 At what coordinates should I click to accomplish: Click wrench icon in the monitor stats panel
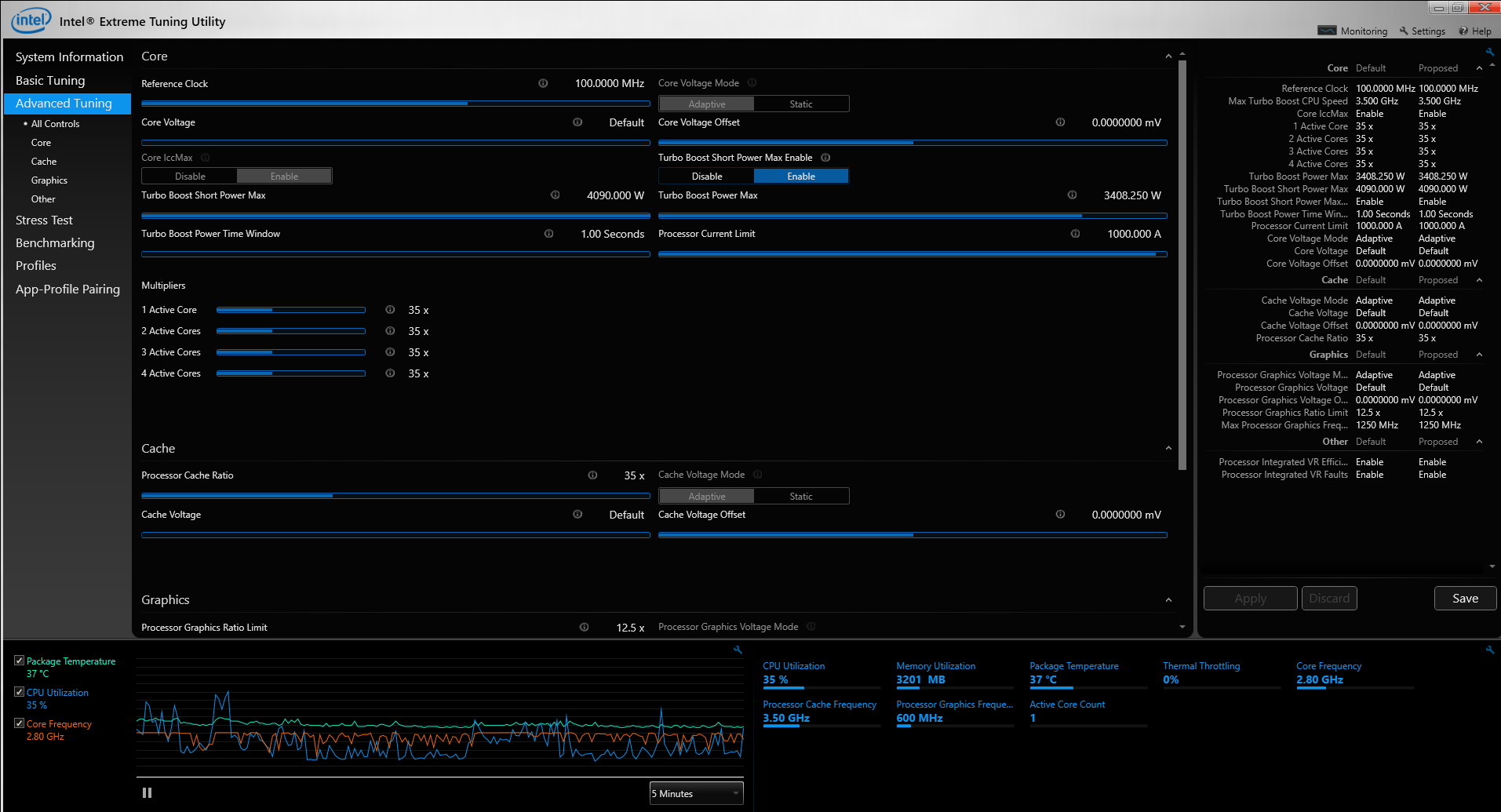1490,650
